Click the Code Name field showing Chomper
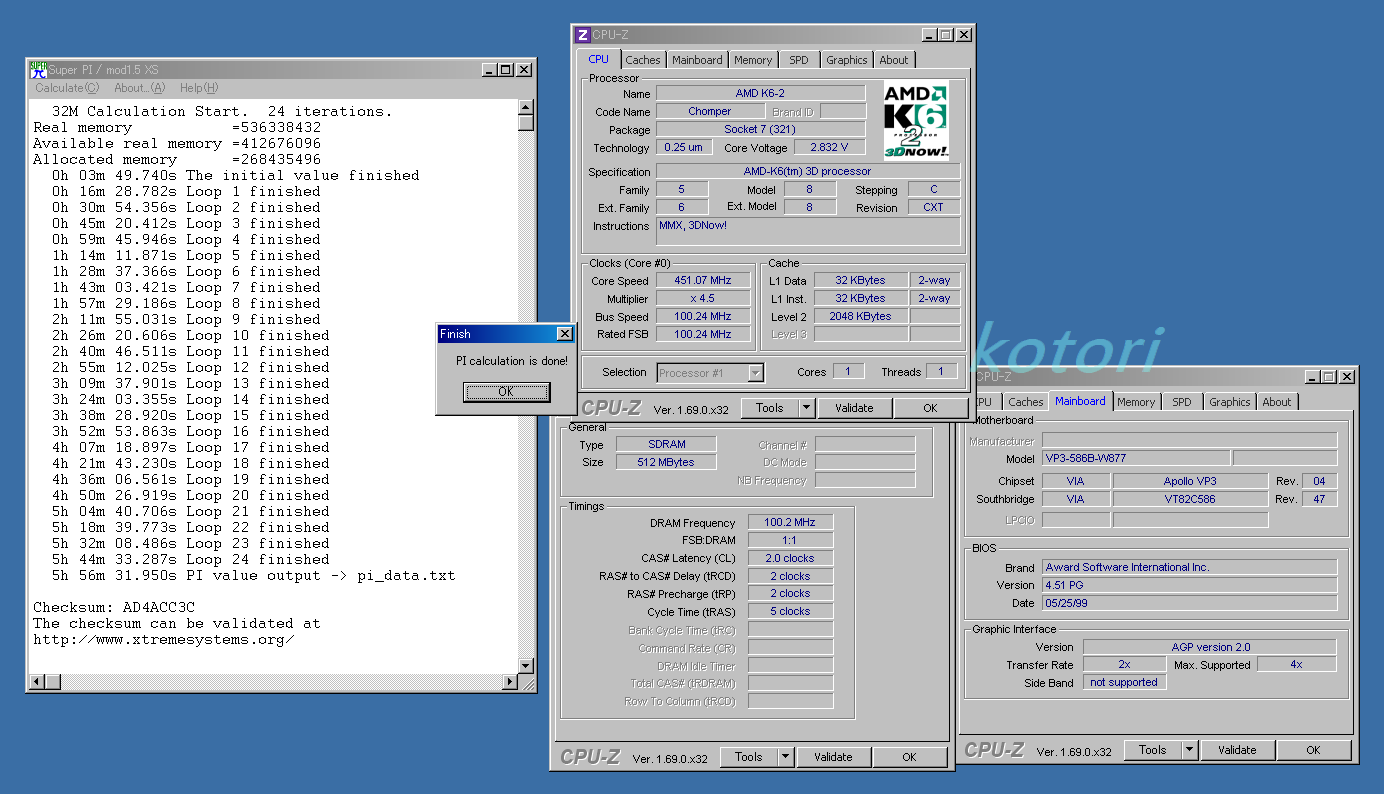This screenshot has height=794, width=1384. (x=709, y=111)
